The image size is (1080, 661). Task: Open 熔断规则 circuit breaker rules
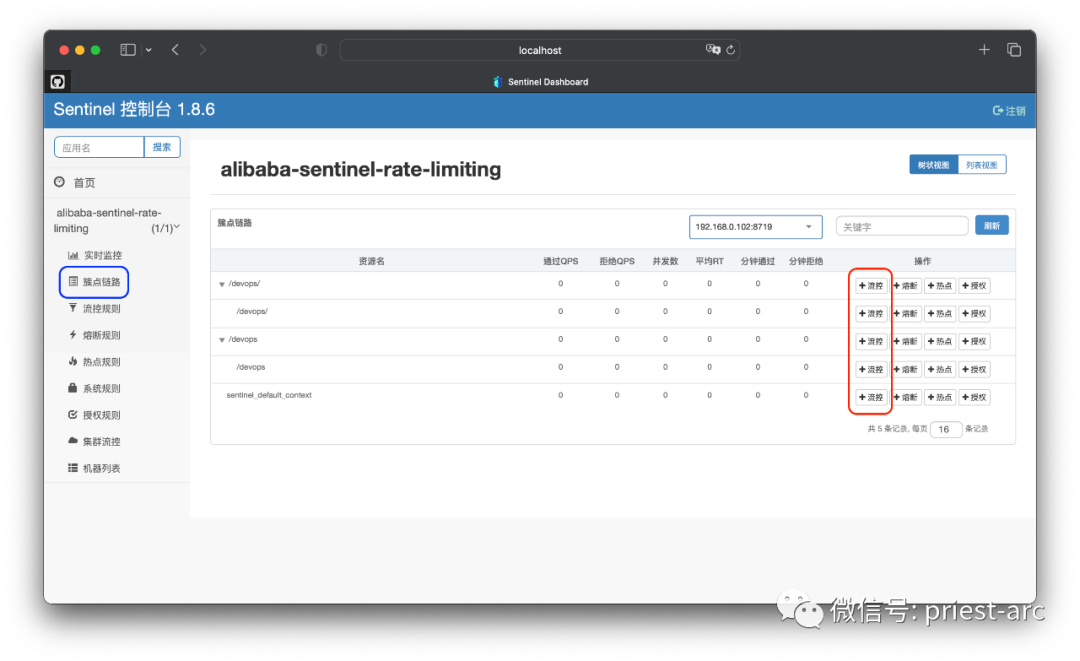point(94,335)
